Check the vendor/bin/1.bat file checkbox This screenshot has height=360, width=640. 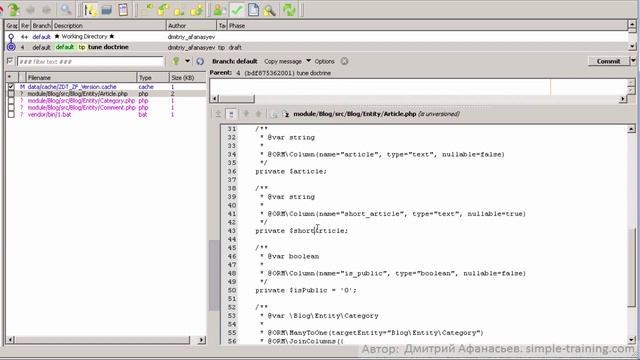[x=11, y=114]
